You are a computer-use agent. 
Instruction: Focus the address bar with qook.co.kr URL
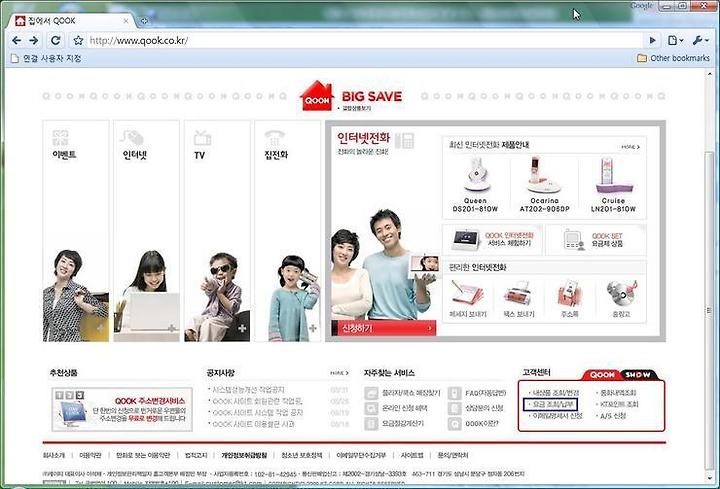tap(363, 40)
